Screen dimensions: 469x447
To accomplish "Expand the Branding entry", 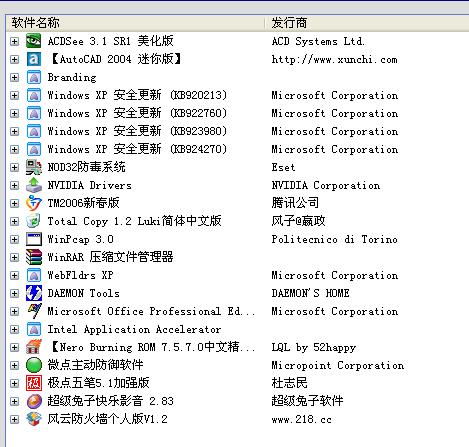I will (x=14, y=77).
